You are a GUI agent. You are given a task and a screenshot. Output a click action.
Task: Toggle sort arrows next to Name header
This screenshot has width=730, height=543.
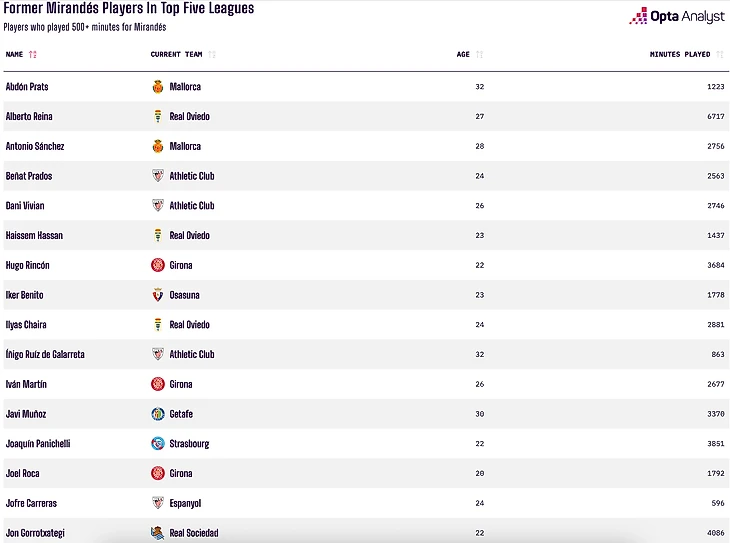[33, 54]
